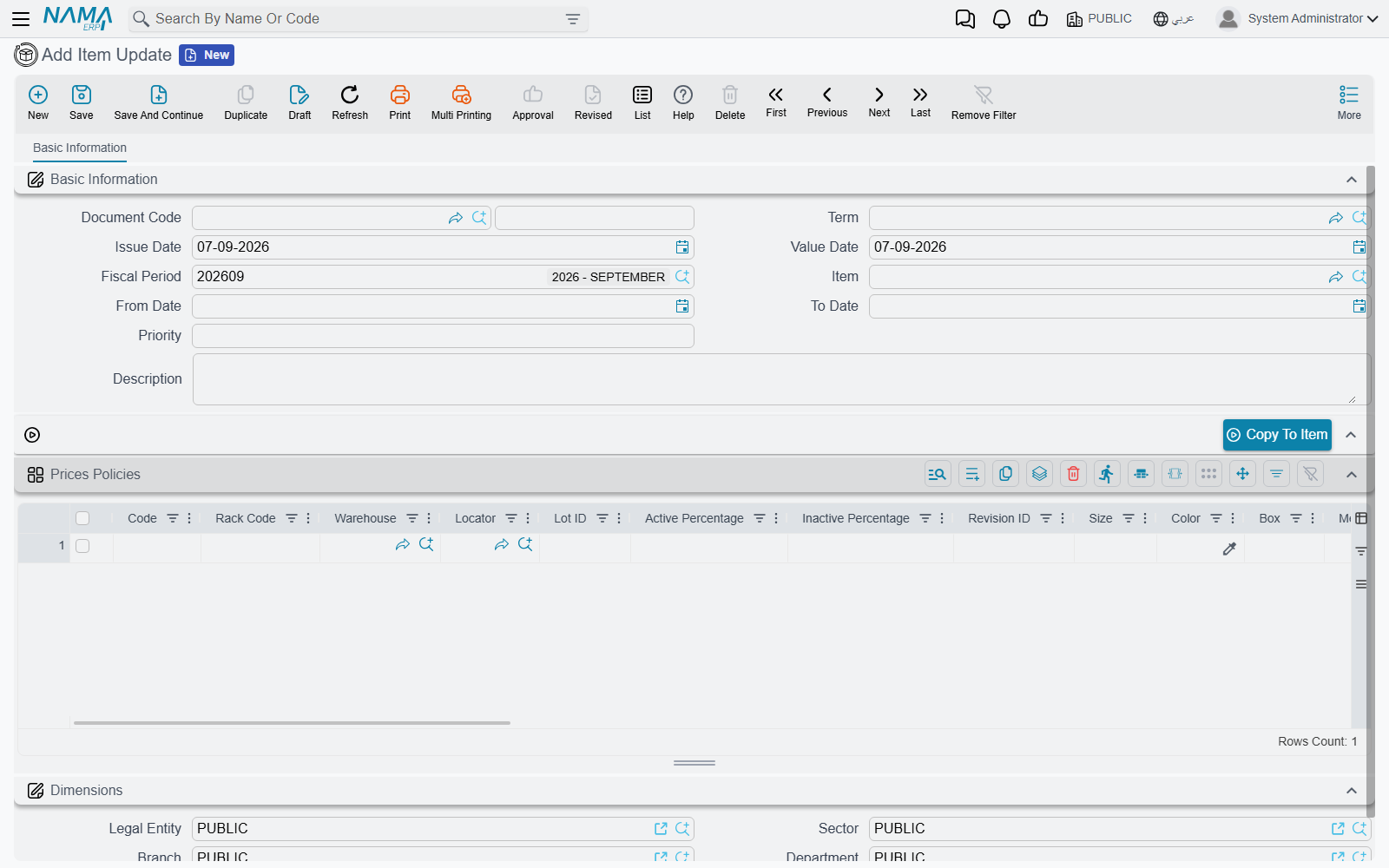
Task: Open Fiscal Period lookup search
Action: click(682, 277)
